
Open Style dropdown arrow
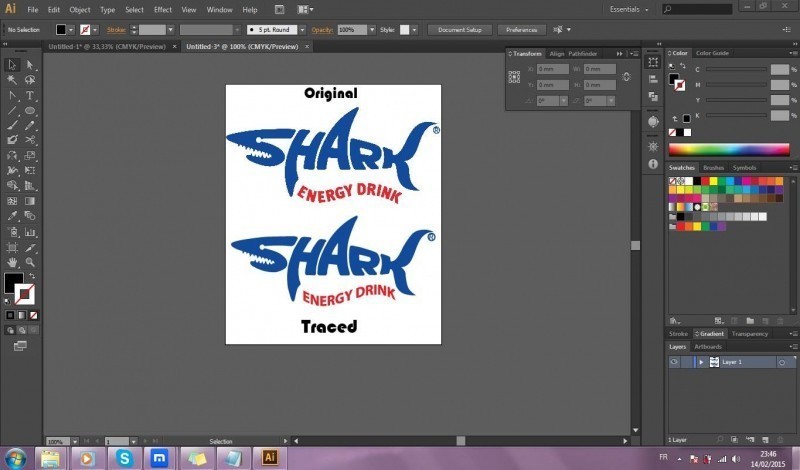[x=414, y=30]
